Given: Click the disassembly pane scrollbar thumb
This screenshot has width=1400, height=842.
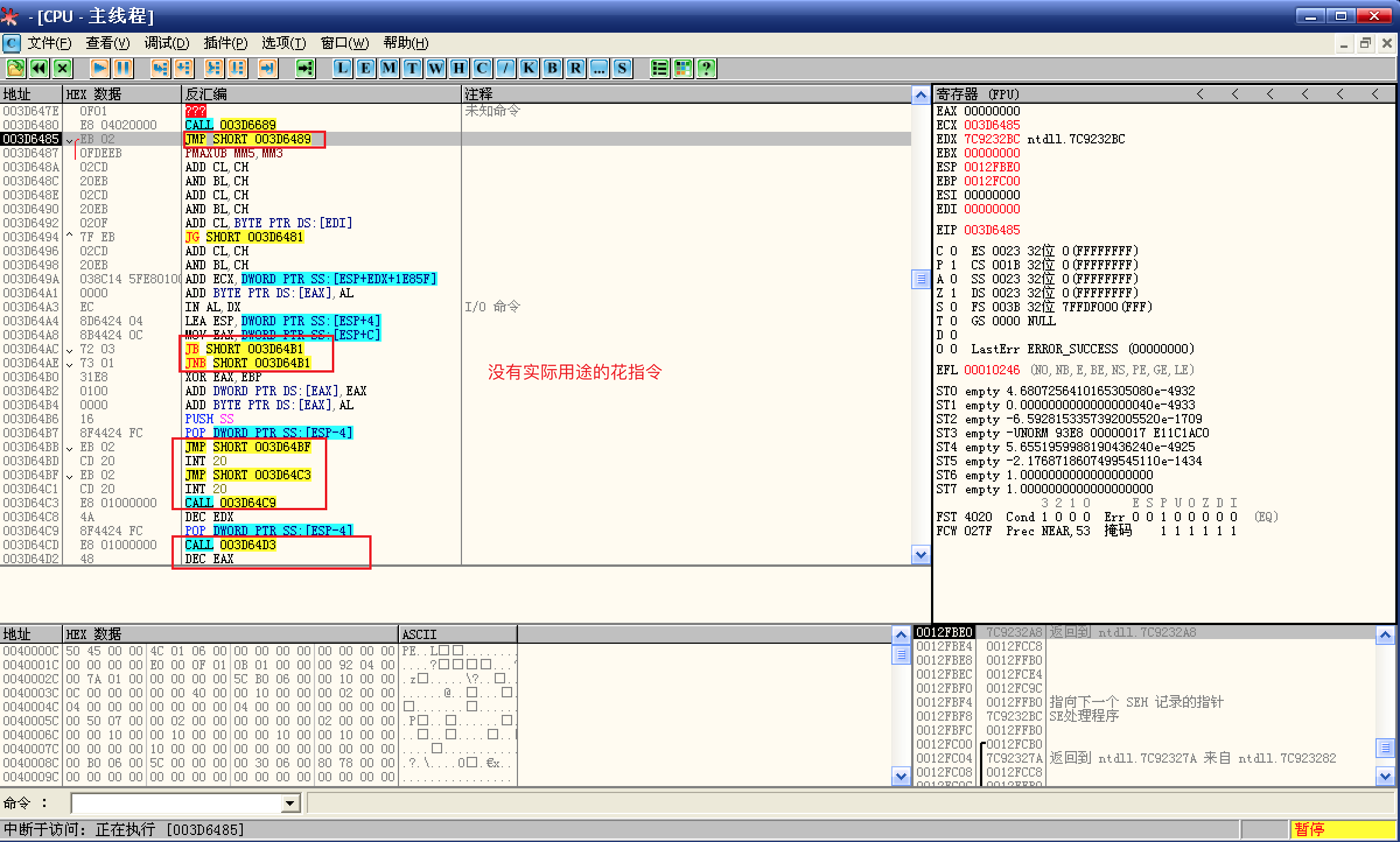Looking at the screenshot, I should (x=921, y=279).
